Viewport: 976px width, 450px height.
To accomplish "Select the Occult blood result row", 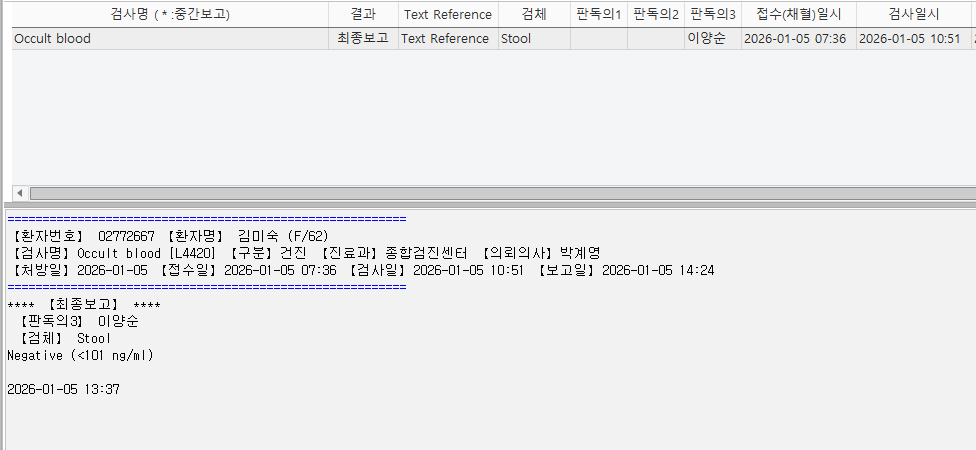I will point(494,39).
